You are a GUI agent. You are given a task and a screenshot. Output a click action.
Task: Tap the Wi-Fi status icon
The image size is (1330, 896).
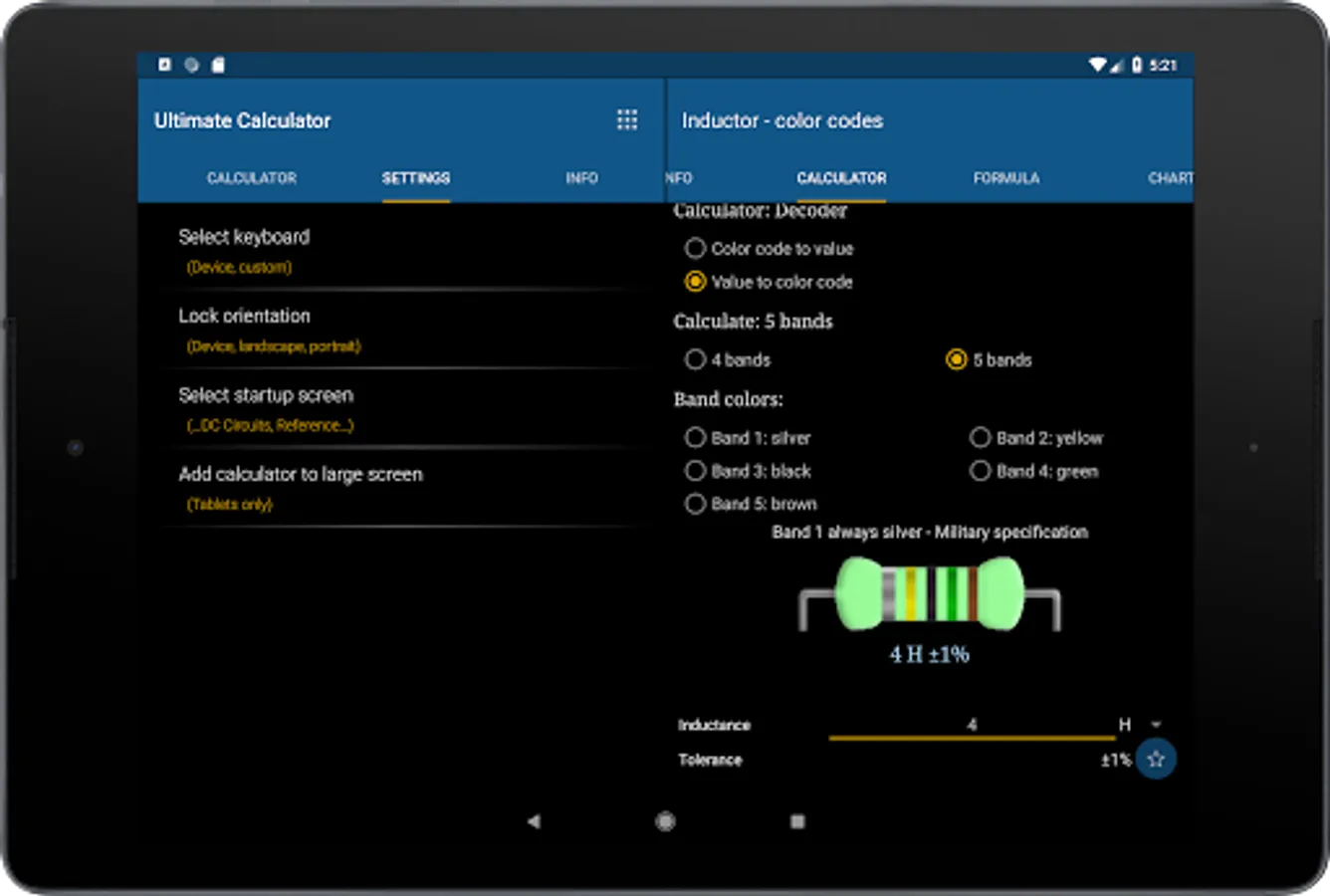1097,65
